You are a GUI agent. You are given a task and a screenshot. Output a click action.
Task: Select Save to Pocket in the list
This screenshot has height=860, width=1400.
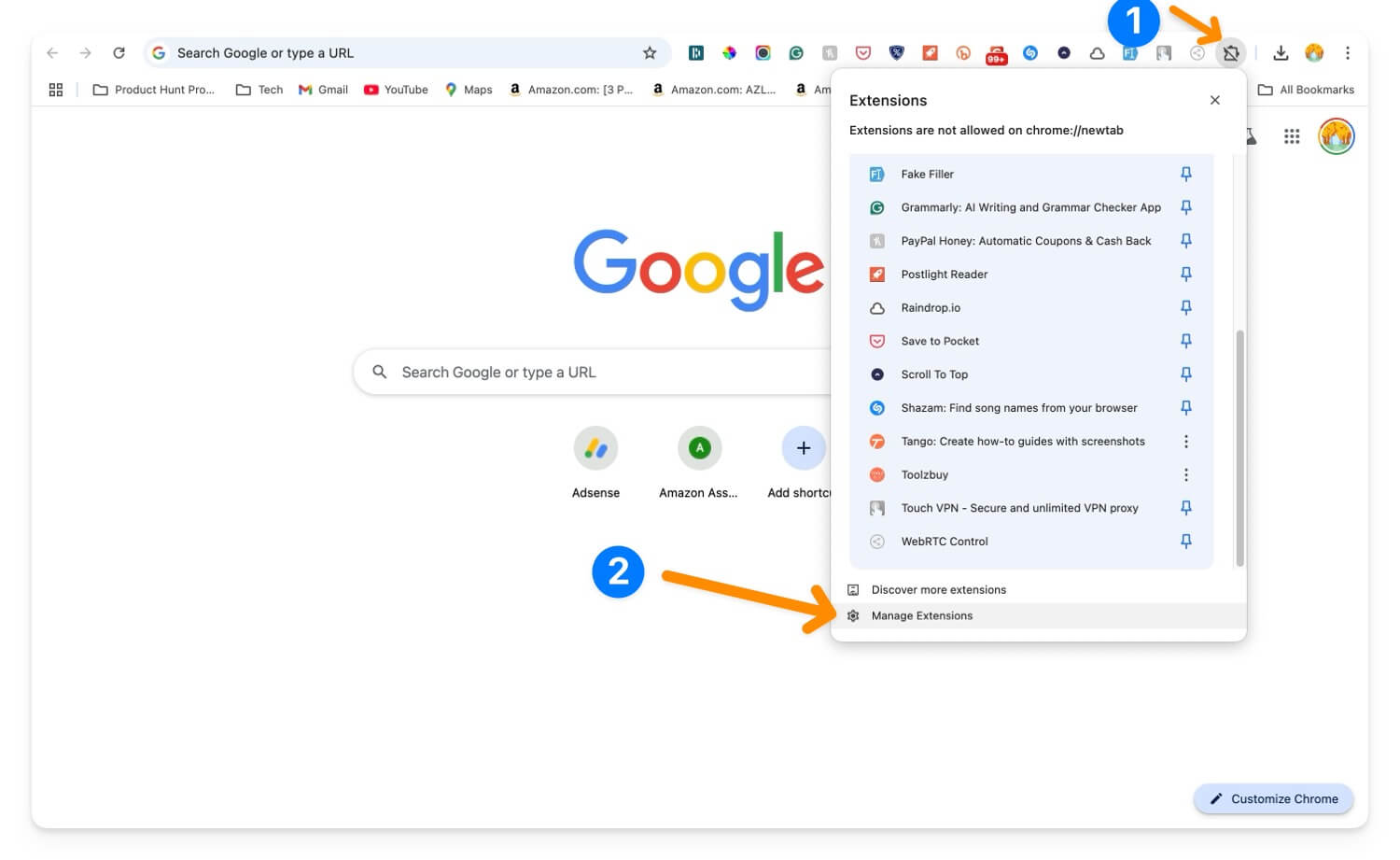1031,341
